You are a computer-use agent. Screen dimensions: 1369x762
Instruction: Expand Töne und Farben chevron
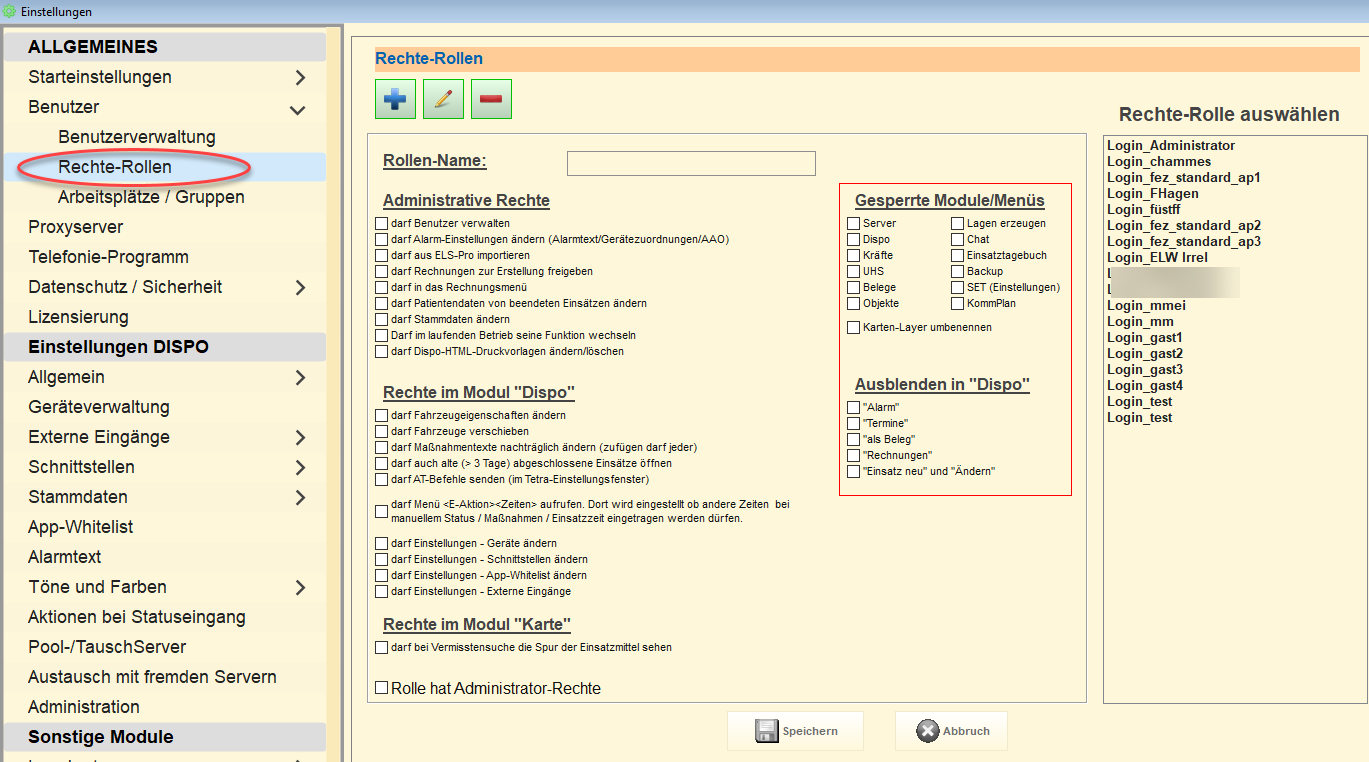300,588
